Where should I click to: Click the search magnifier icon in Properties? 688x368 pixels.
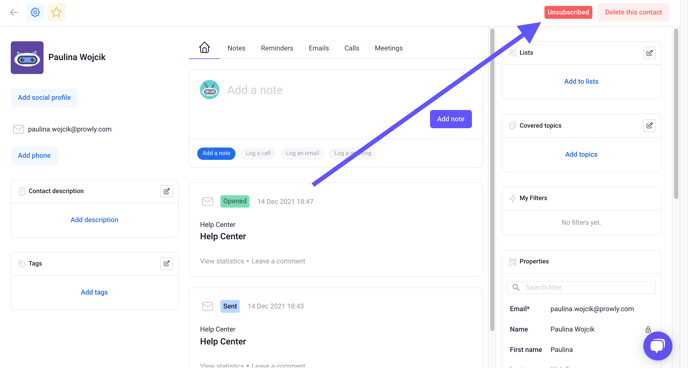coord(516,287)
